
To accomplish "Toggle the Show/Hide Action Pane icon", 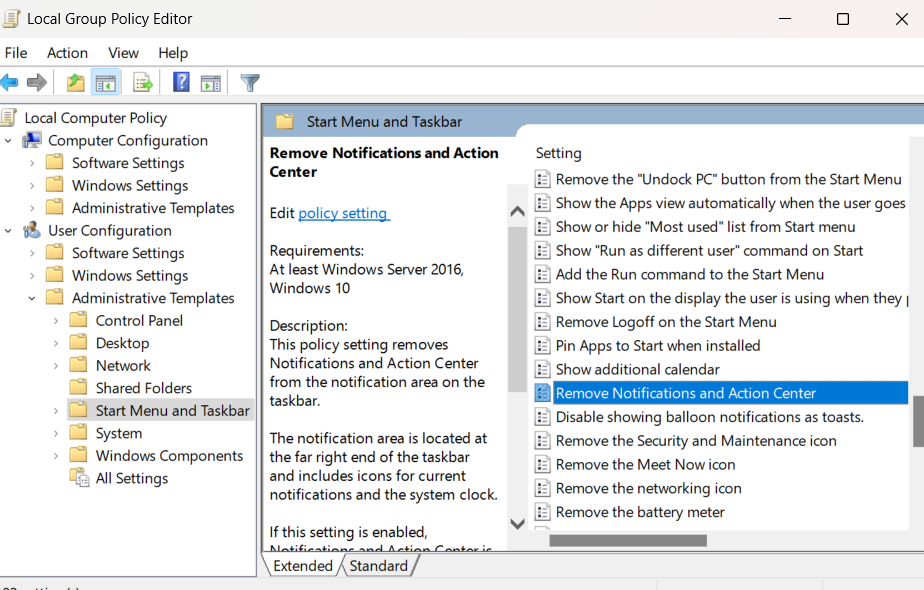I will [x=210, y=83].
